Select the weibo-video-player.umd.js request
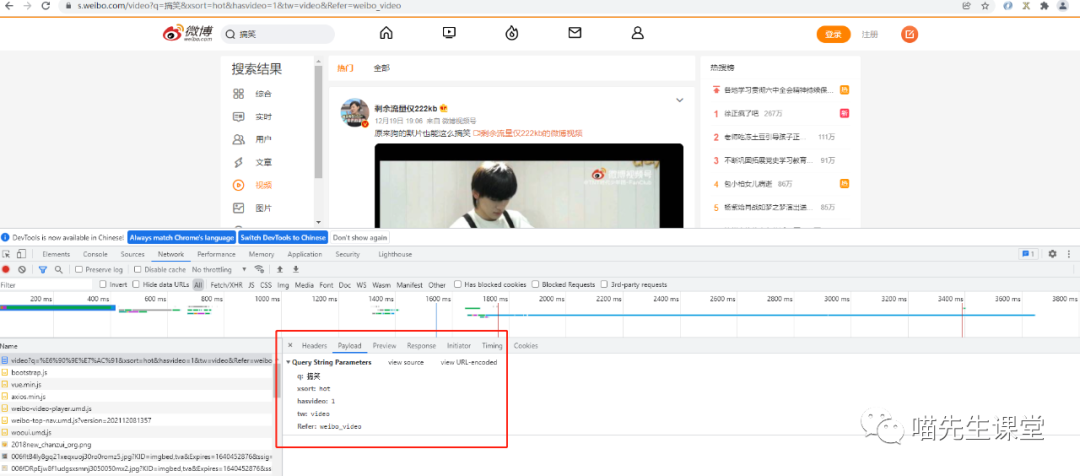The image size is (1080, 476). tap(137, 409)
